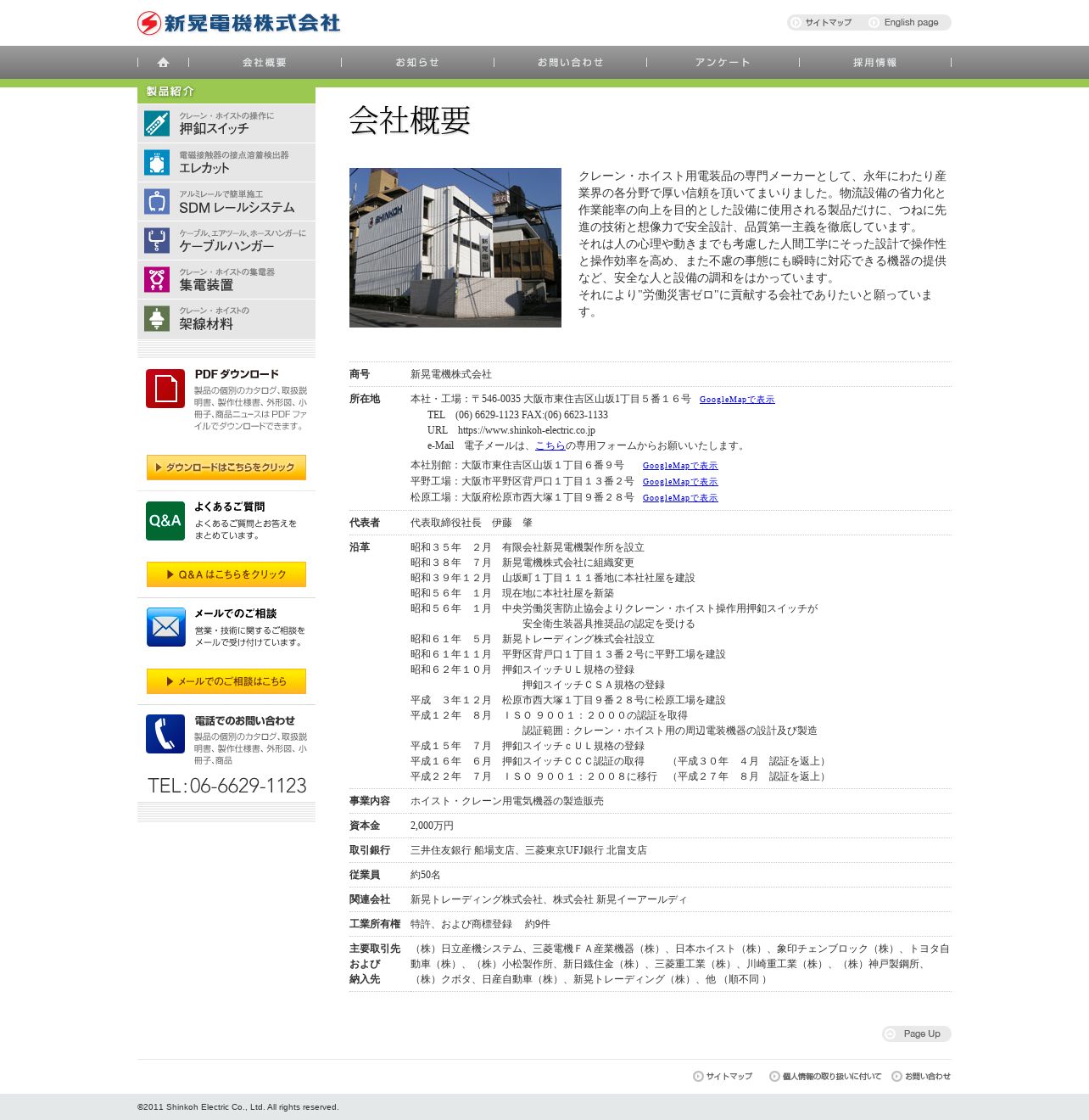This screenshot has height=1120, width=1089.
Task: Open 押釦スイッチ product page text
Action: (214, 129)
